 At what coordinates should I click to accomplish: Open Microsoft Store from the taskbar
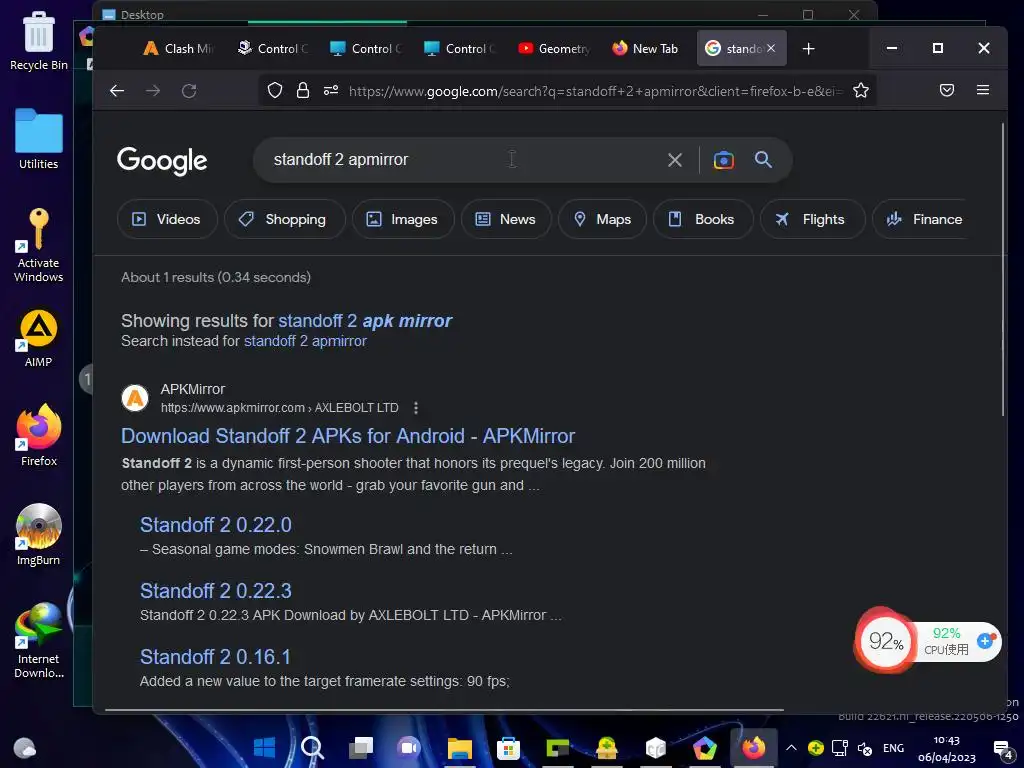pyautogui.click(x=508, y=748)
